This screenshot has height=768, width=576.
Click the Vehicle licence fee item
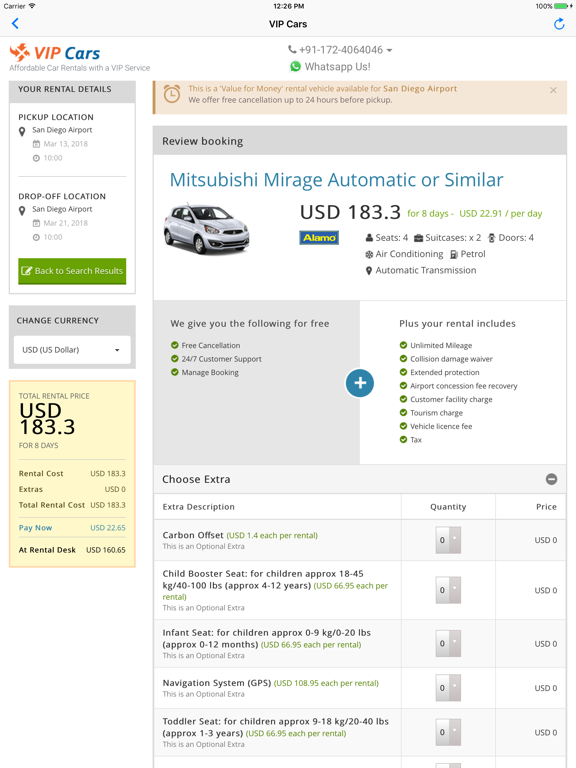[441, 426]
